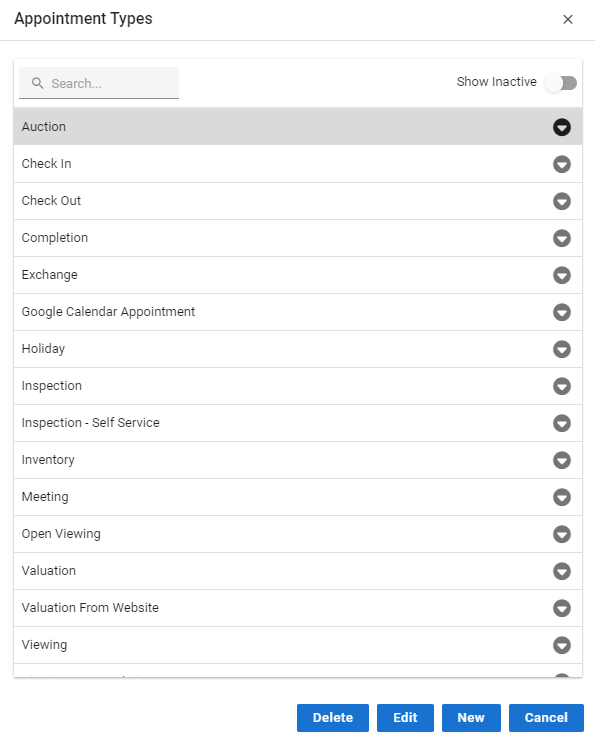
Task: Click the Viewing row arrow icon
Action: click(562, 645)
